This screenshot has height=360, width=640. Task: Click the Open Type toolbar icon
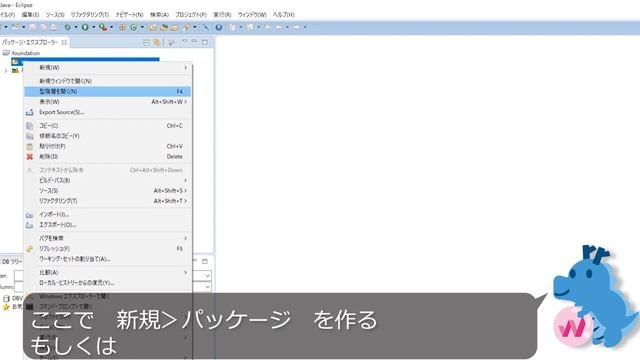click(x=152, y=27)
